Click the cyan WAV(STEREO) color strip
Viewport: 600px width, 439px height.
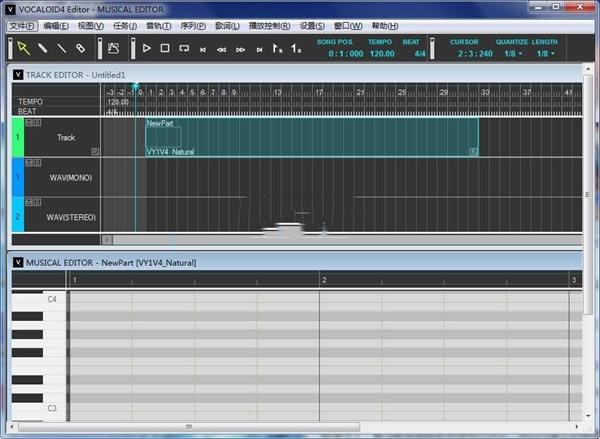(x=18, y=215)
